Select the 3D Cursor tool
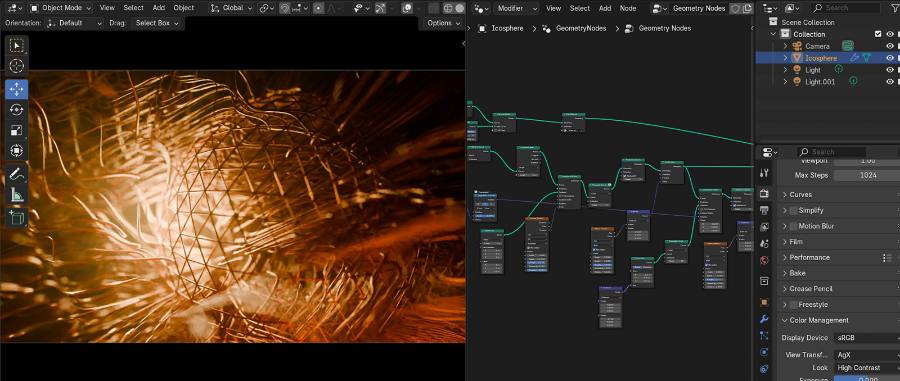The image size is (900, 381). tap(17, 65)
